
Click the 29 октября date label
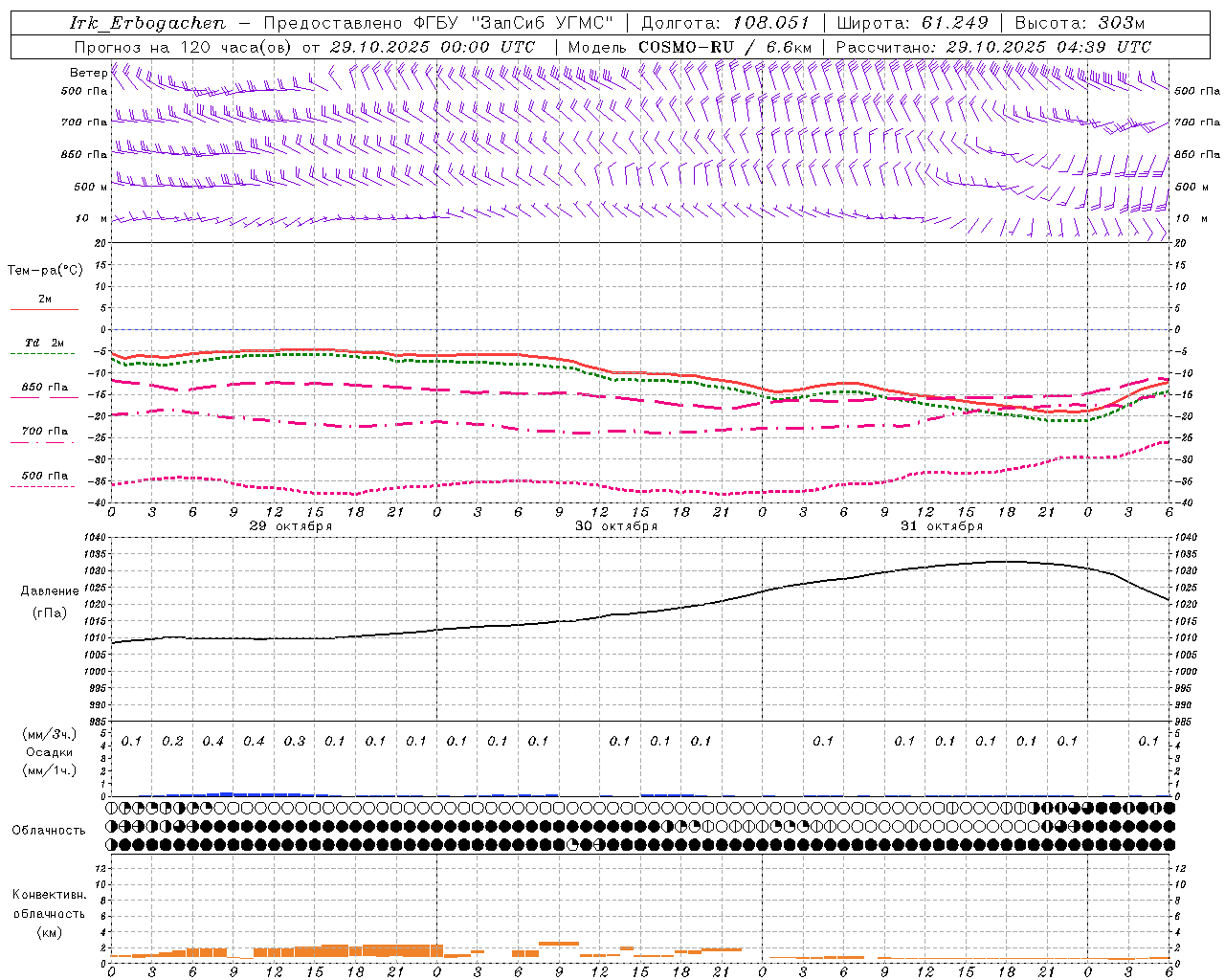[291, 526]
